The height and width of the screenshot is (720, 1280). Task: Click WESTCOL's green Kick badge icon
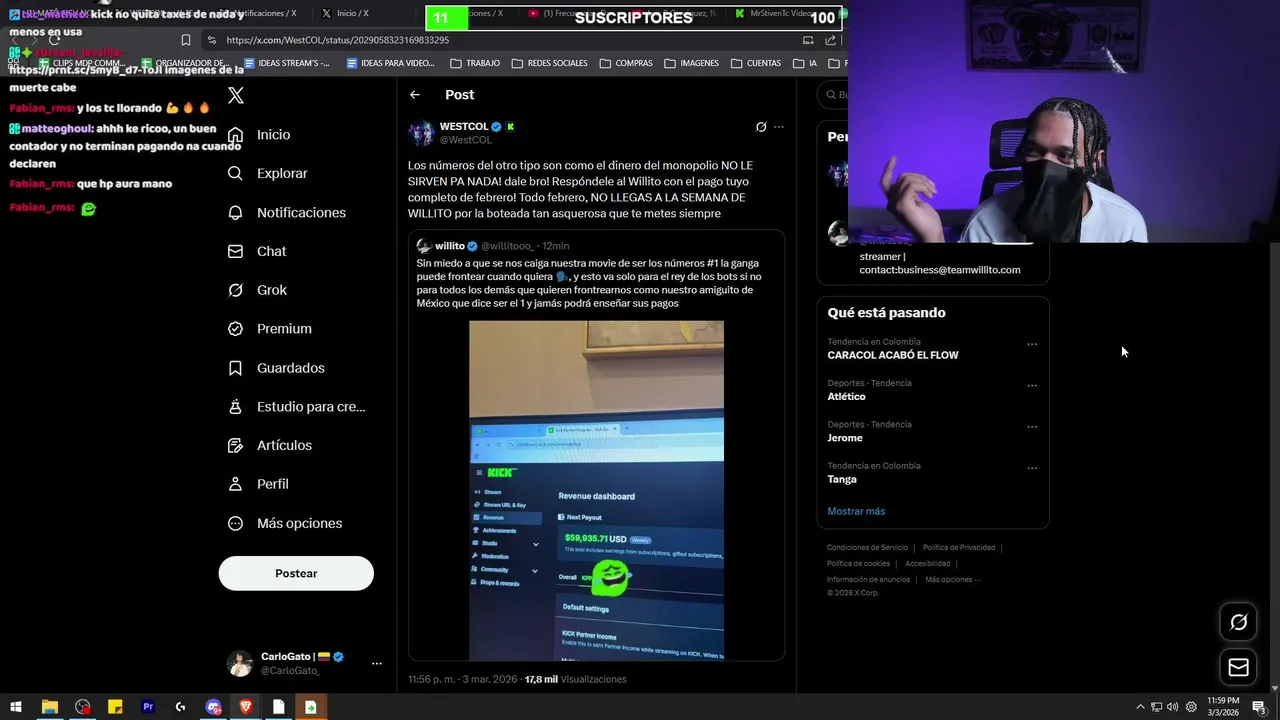pos(510,127)
